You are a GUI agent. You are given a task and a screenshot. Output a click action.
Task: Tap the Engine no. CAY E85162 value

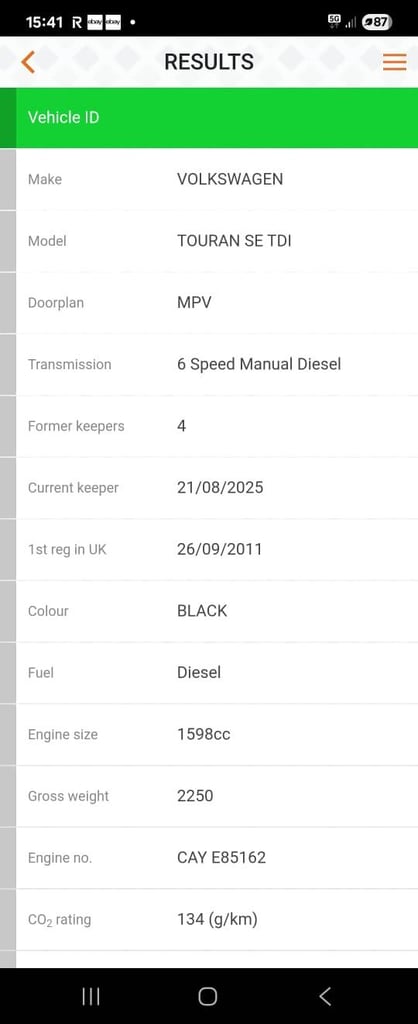[221, 857]
